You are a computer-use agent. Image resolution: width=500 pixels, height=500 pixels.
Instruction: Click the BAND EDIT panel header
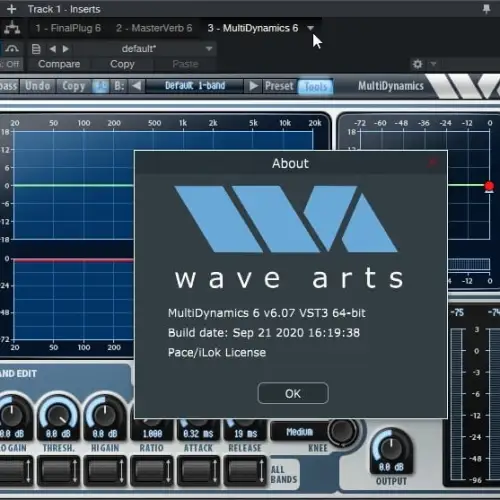[18, 374]
